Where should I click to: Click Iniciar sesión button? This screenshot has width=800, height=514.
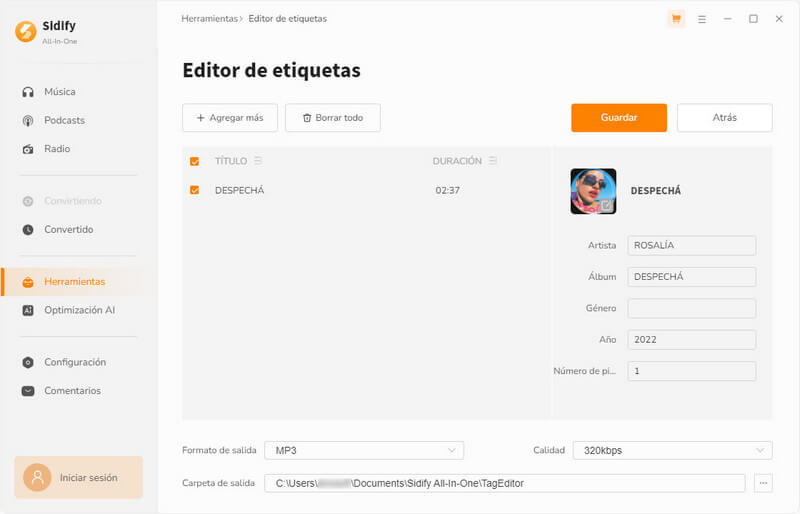[x=79, y=478]
